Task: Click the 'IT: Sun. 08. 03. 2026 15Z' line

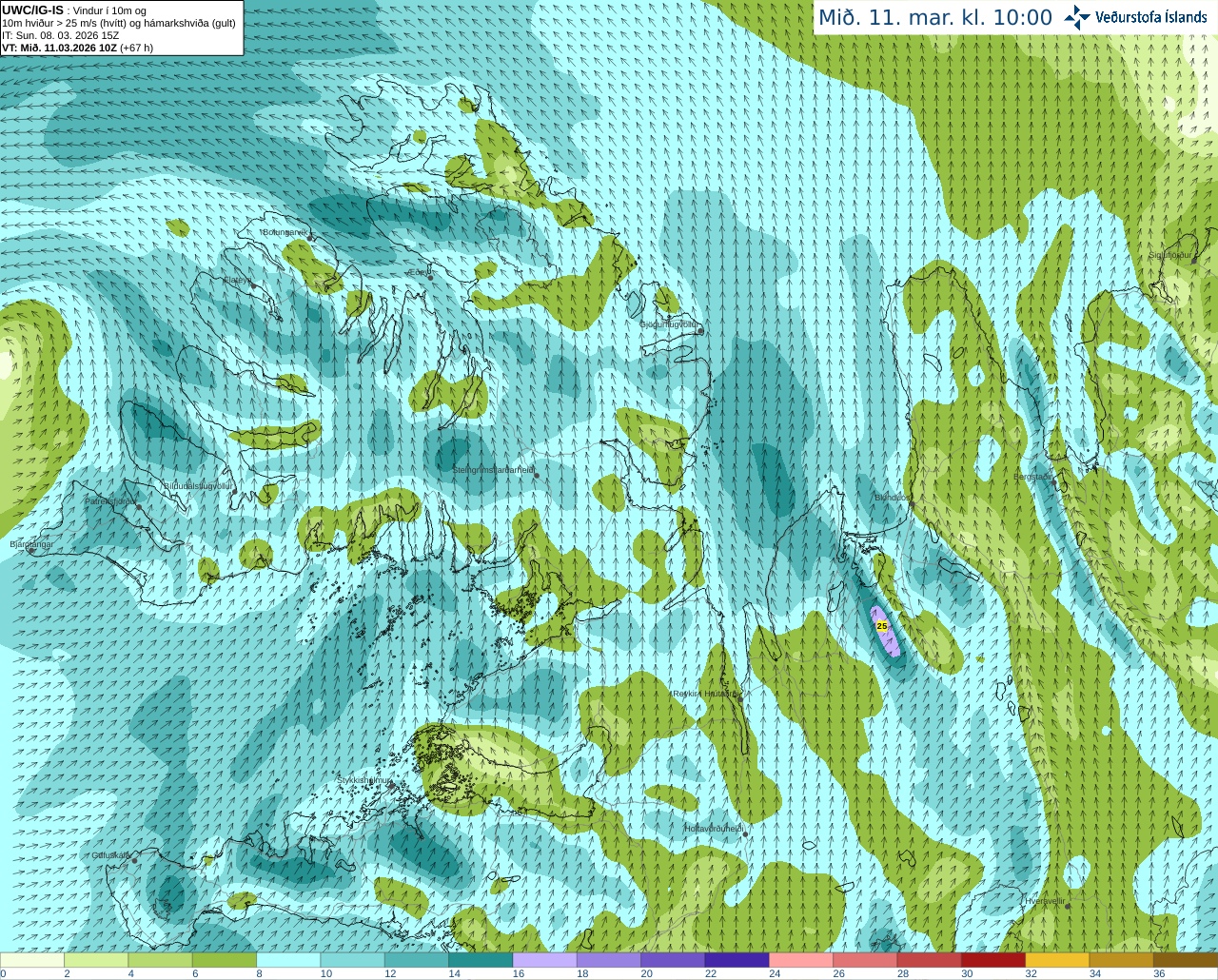Action: (x=60, y=35)
